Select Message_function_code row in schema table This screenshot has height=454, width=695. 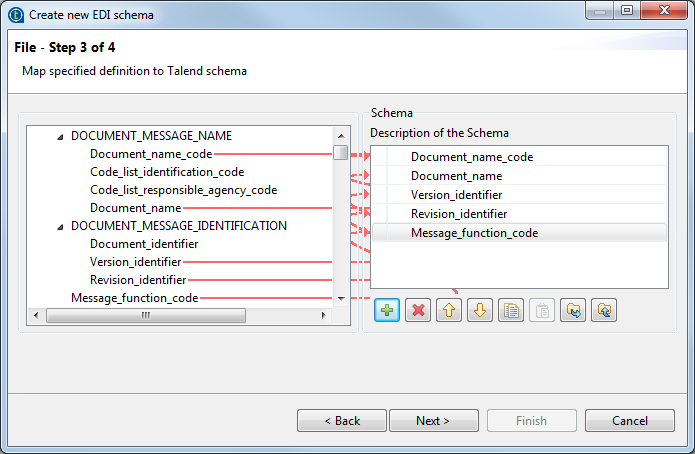point(474,233)
